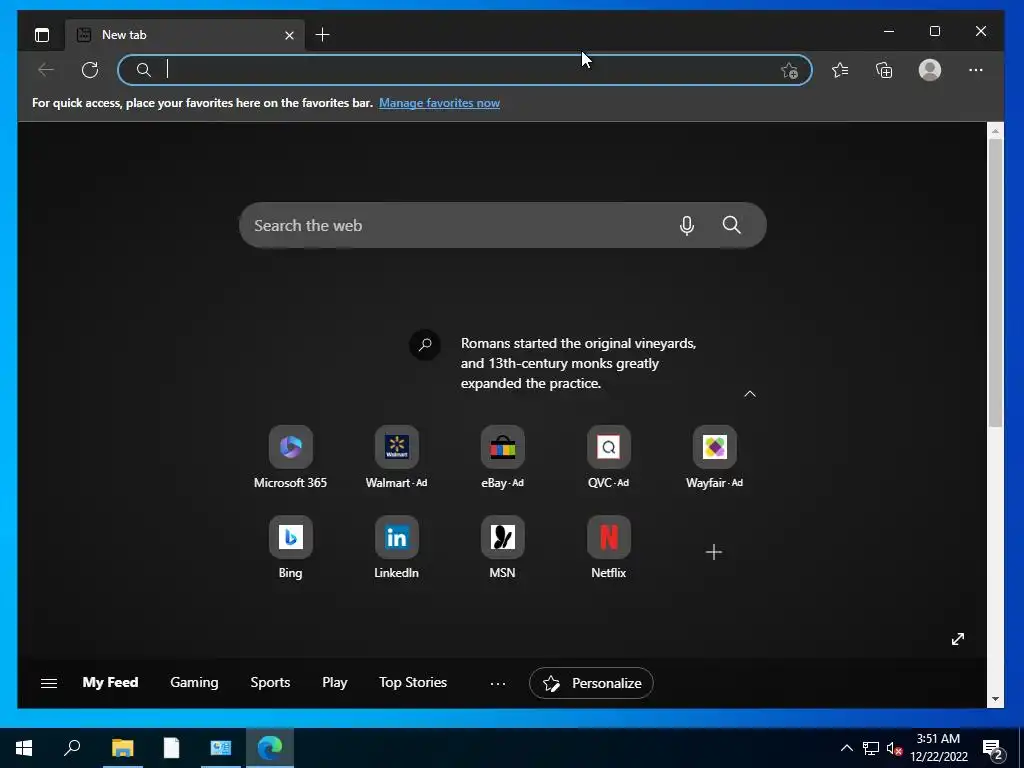Click Manage favorites now link
The width and height of the screenshot is (1024, 768).
coord(440,103)
